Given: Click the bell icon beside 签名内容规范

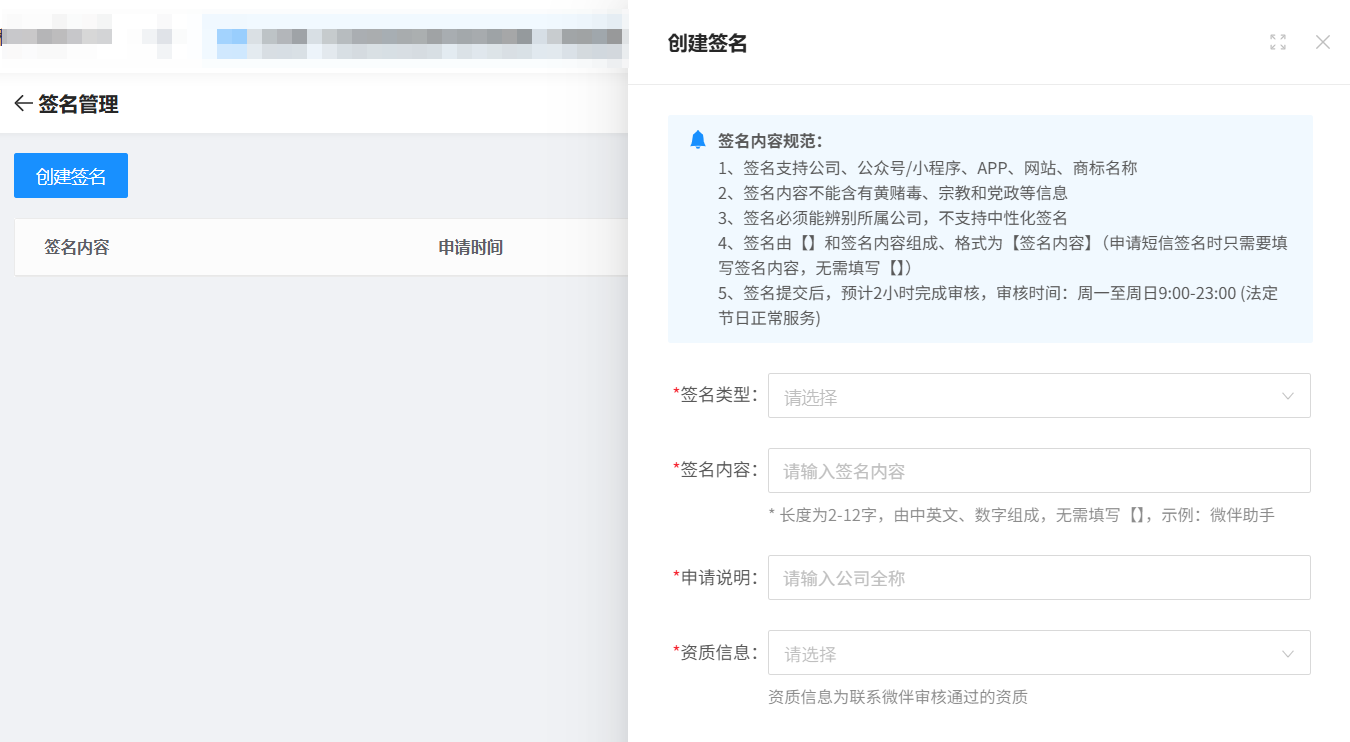Looking at the screenshot, I should (698, 140).
